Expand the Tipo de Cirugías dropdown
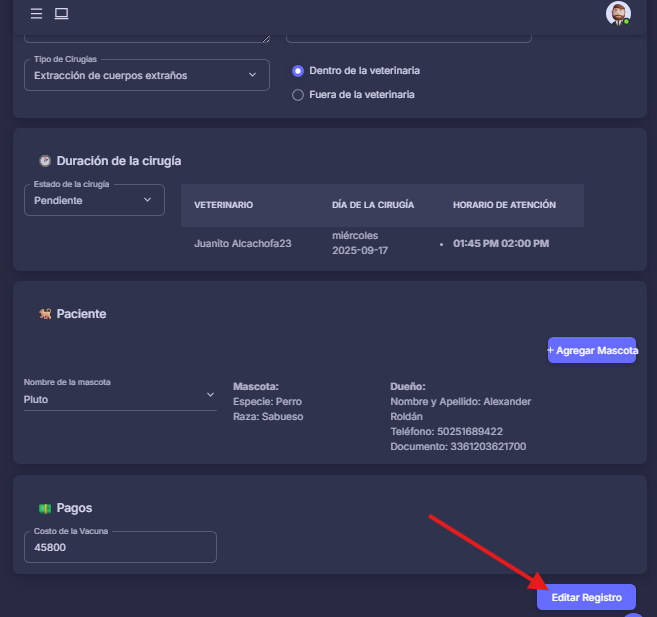This screenshot has width=657, height=617. (x=146, y=75)
